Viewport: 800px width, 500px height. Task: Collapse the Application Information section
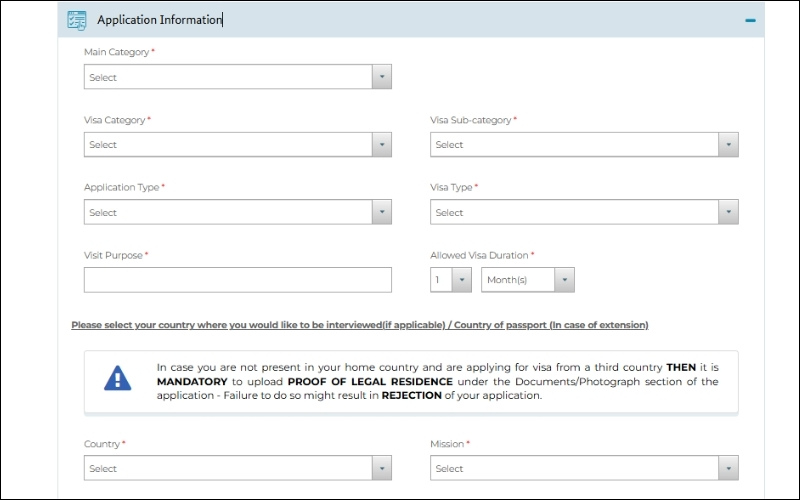tap(750, 20)
